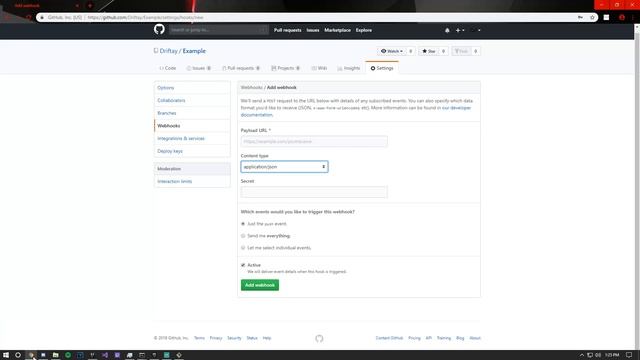Open the notifications bell icon
Viewport: 640px width, 360px height.
click(x=447, y=30)
